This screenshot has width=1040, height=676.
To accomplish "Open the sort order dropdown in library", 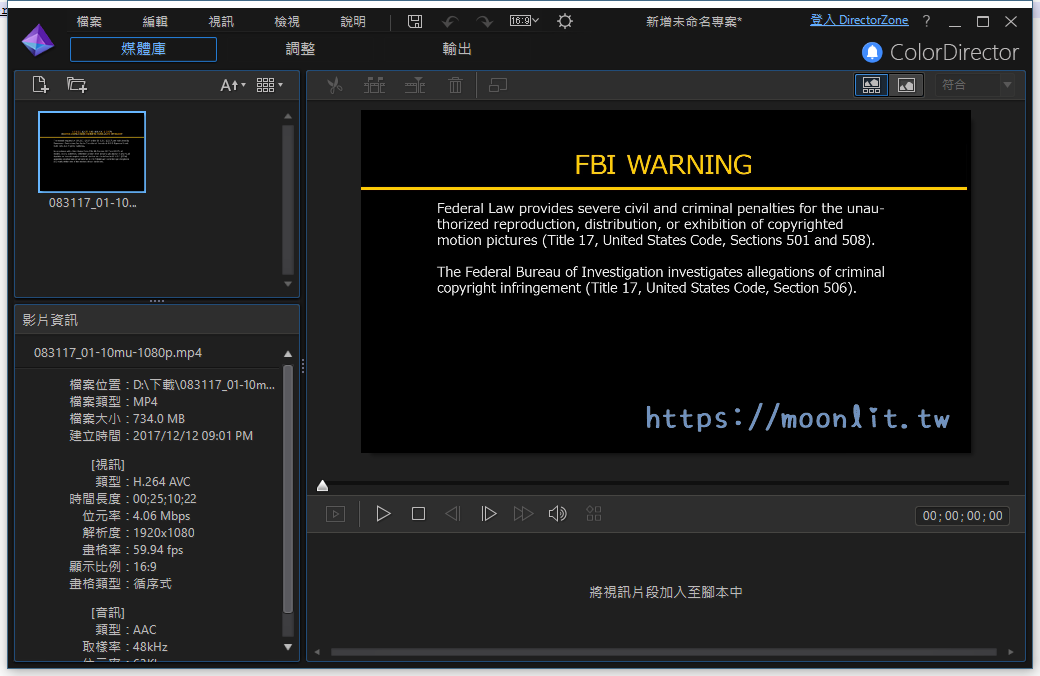I will pyautogui.click(x=233, y=86).
